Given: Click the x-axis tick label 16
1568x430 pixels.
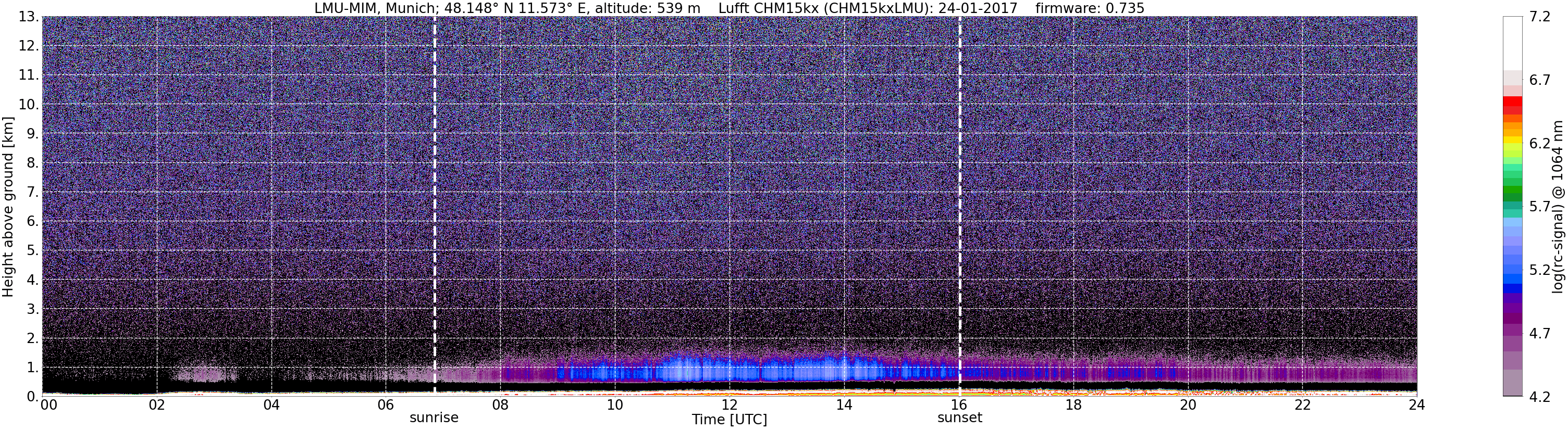Looking at the screenshot, I should 959,405.
